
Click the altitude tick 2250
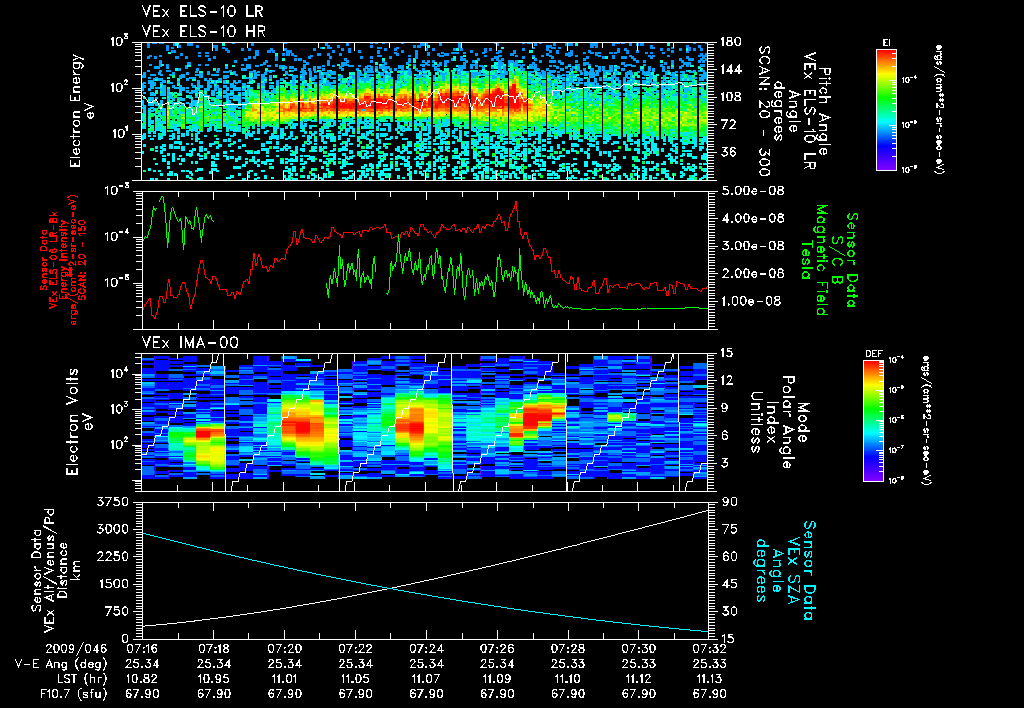point(112,556)
